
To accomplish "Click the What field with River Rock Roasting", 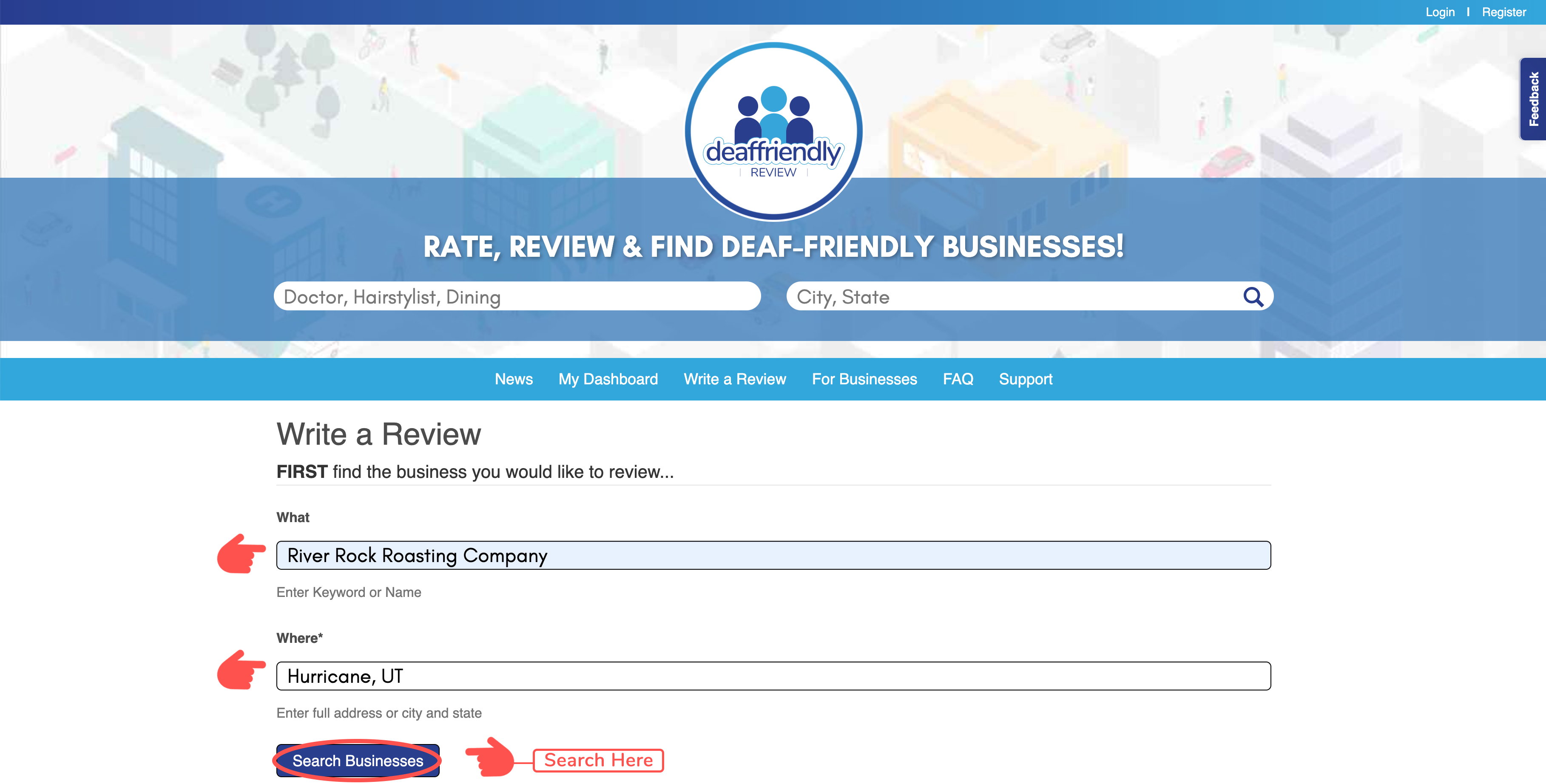I will 773,555.
